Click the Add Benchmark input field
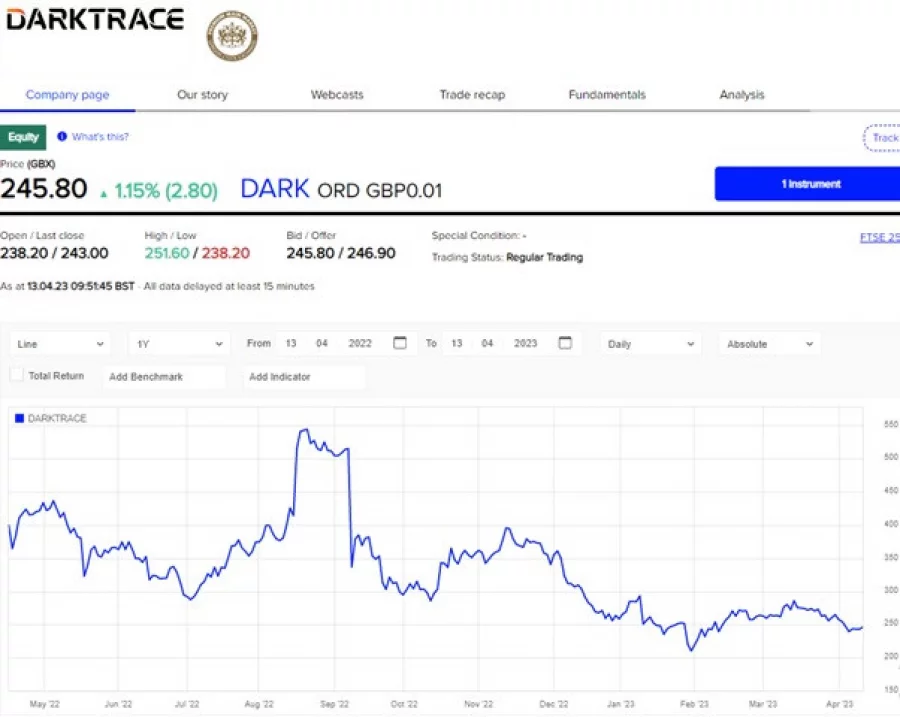The image size is (900, 717). 165,377
